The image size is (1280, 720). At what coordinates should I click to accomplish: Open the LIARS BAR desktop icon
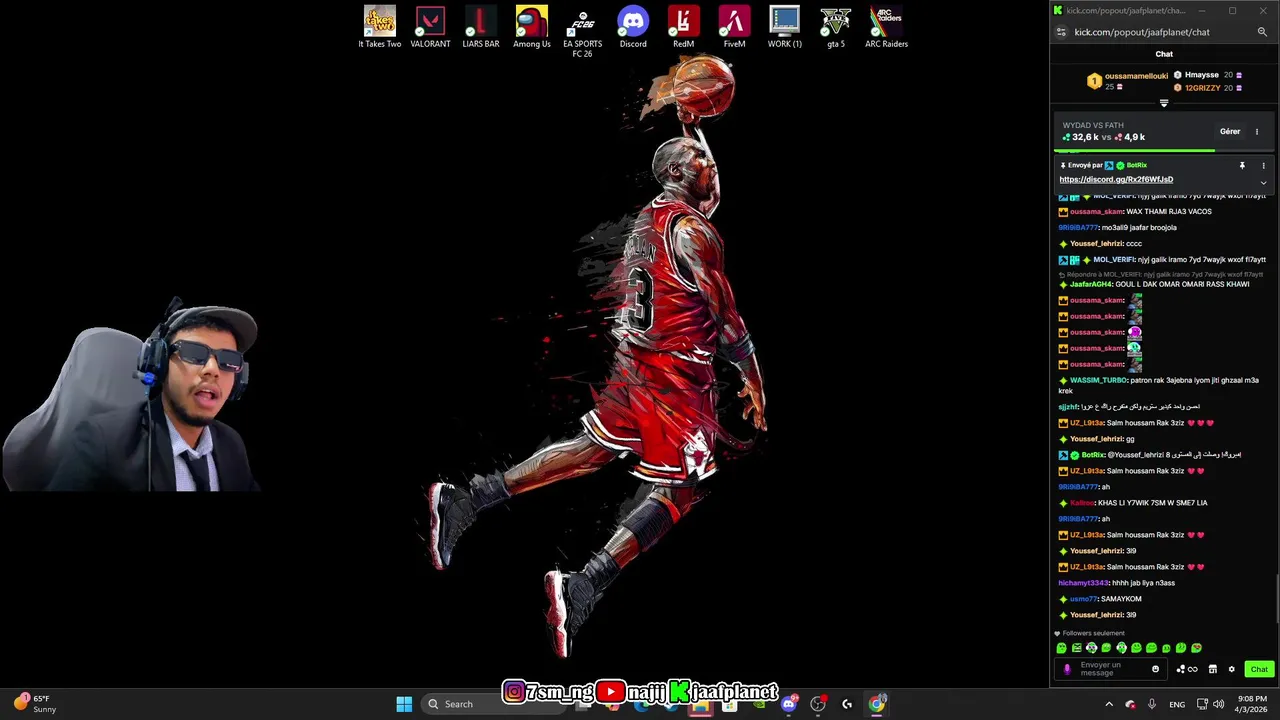click(481, 27)
